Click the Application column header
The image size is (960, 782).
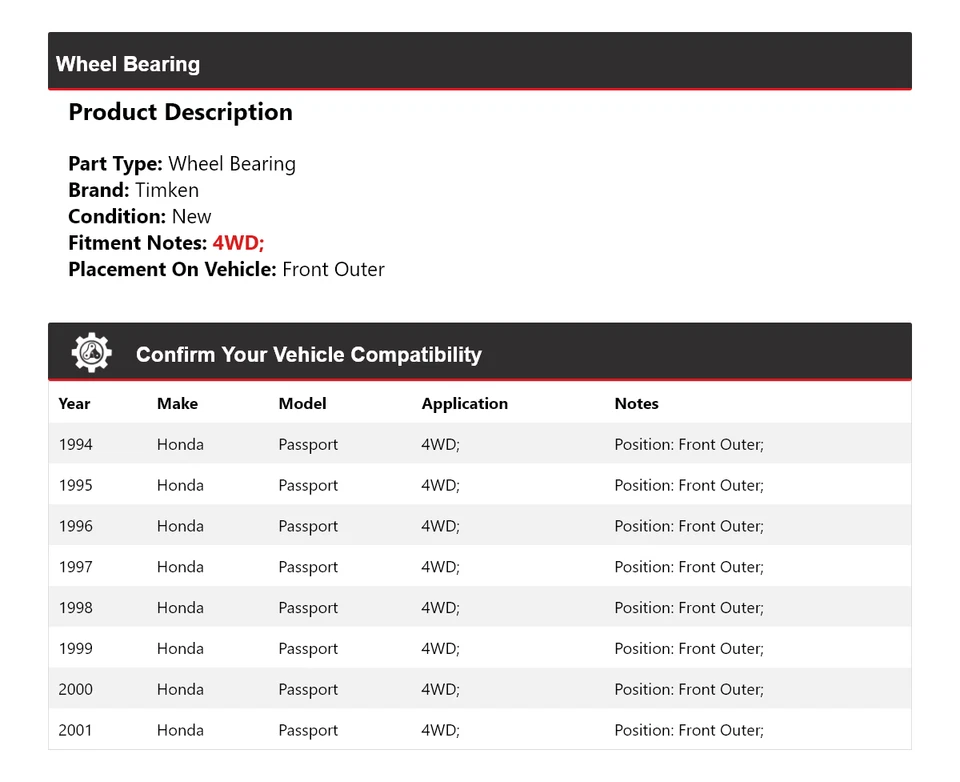click(464, 404)
